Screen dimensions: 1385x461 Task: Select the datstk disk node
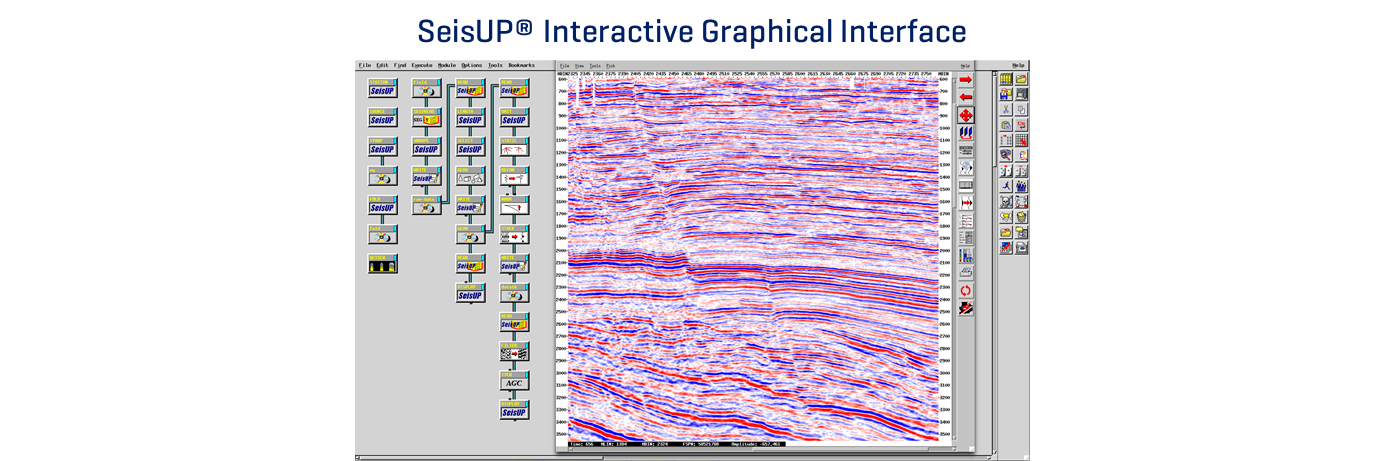click(515, 293)
